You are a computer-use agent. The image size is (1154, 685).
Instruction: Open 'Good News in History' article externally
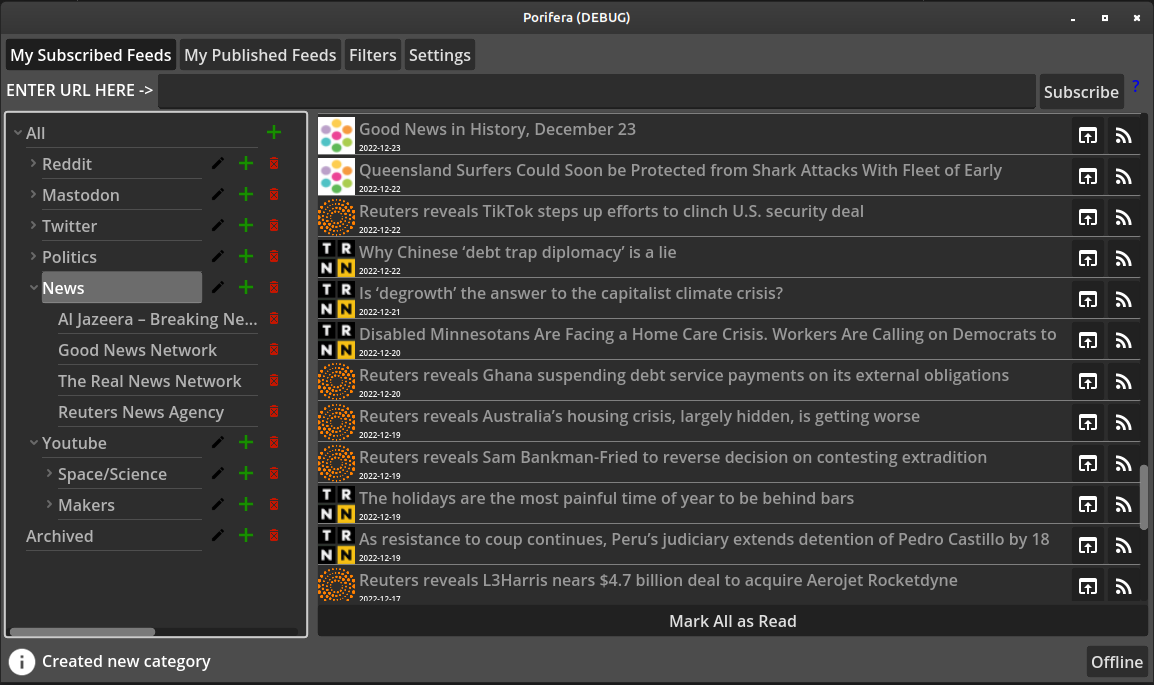click(x=1088, y=135)
